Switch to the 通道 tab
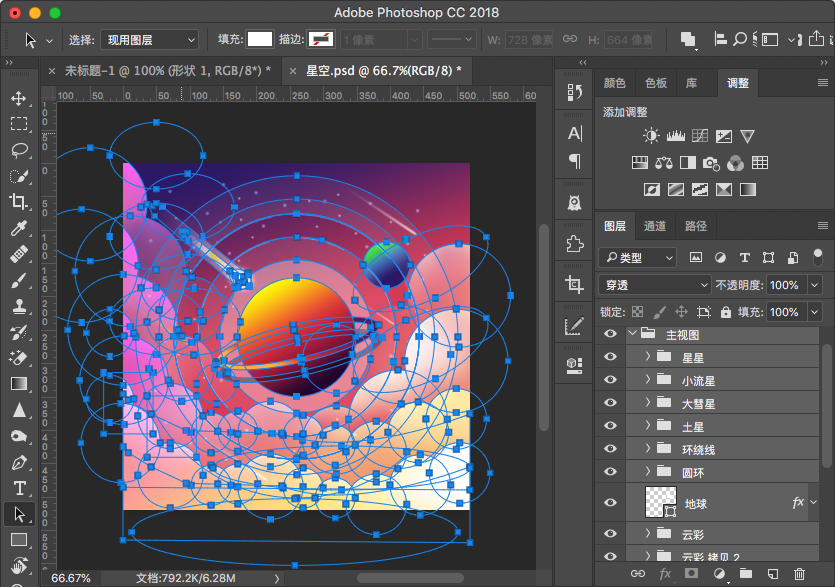The height and width of the screenshot is (587, 835). coord(654,226)
